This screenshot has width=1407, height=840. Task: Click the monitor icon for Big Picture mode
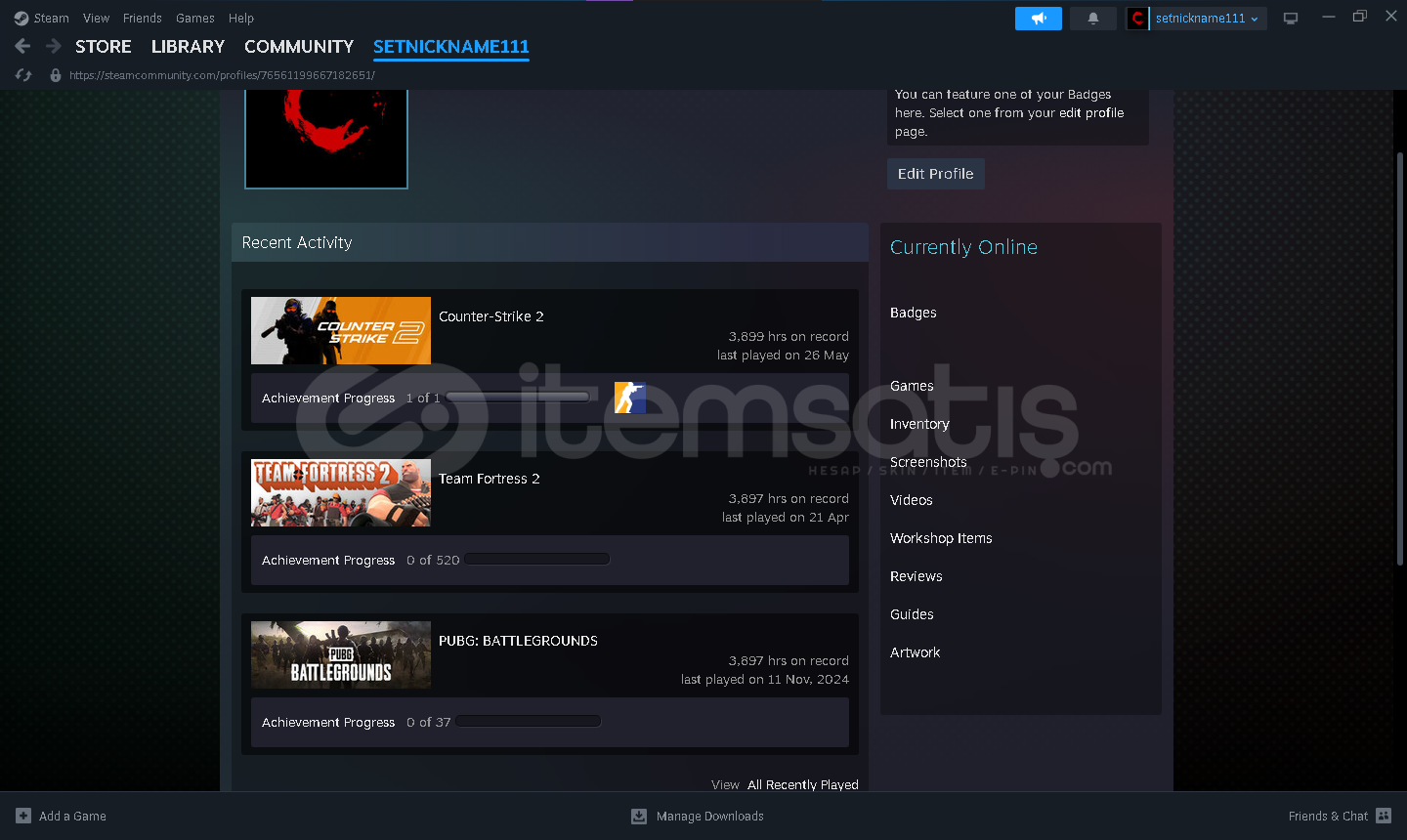click(x=1291, y=19)
